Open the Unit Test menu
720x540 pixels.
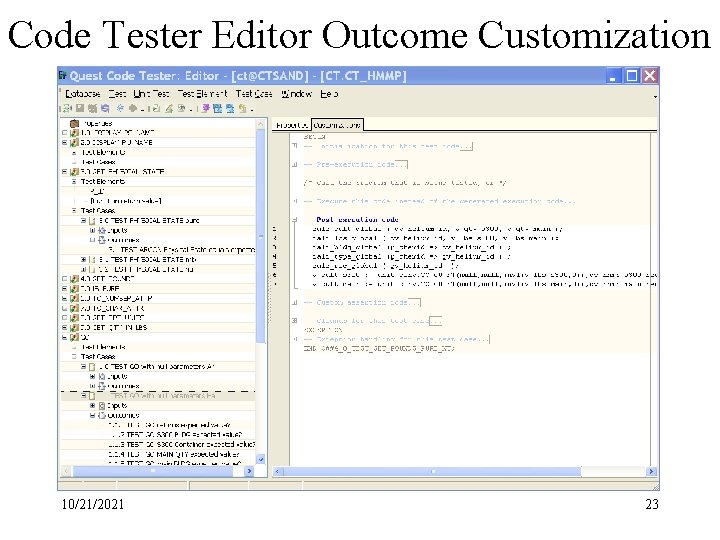[151, 94]
